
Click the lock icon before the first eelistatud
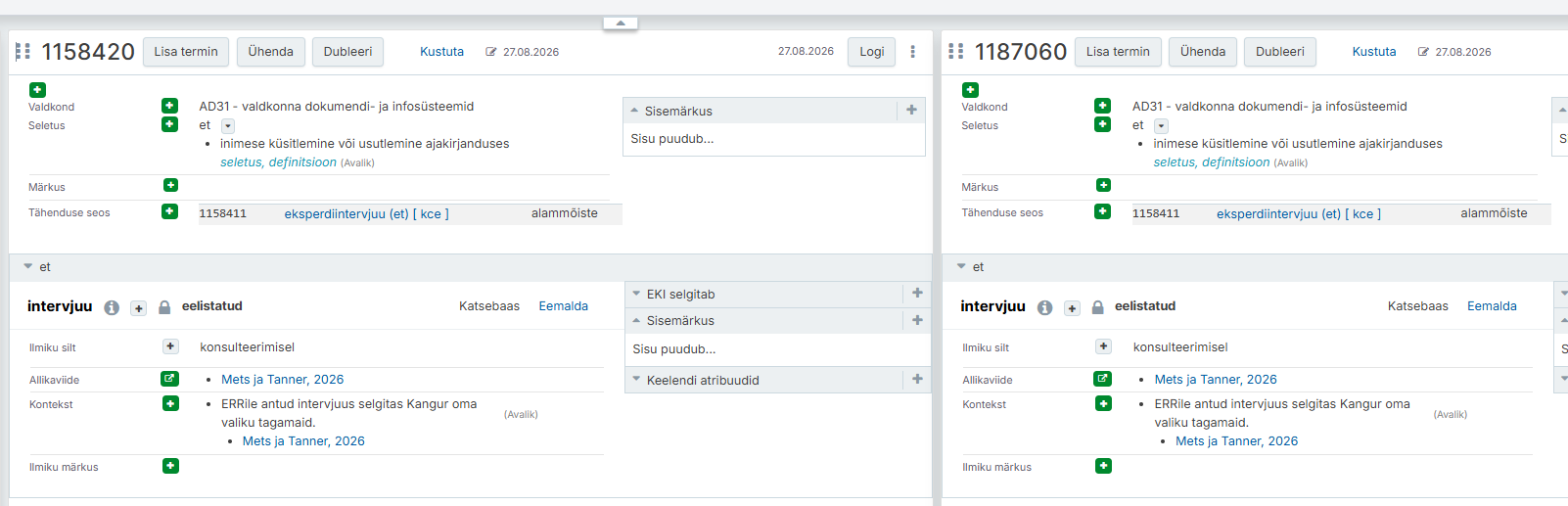tap(164, 307)
